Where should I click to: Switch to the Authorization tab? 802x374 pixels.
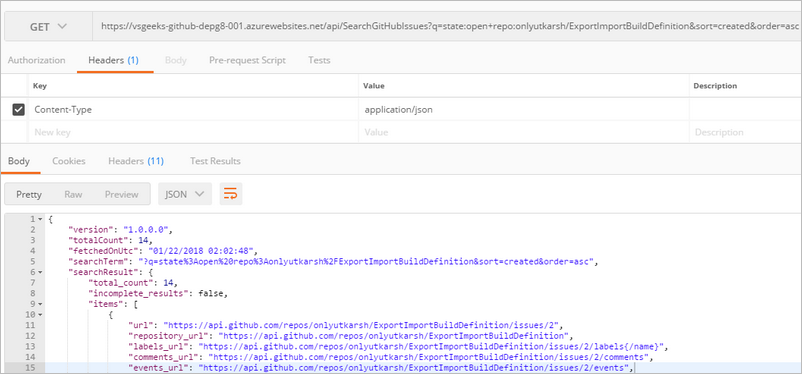[37, 60]
